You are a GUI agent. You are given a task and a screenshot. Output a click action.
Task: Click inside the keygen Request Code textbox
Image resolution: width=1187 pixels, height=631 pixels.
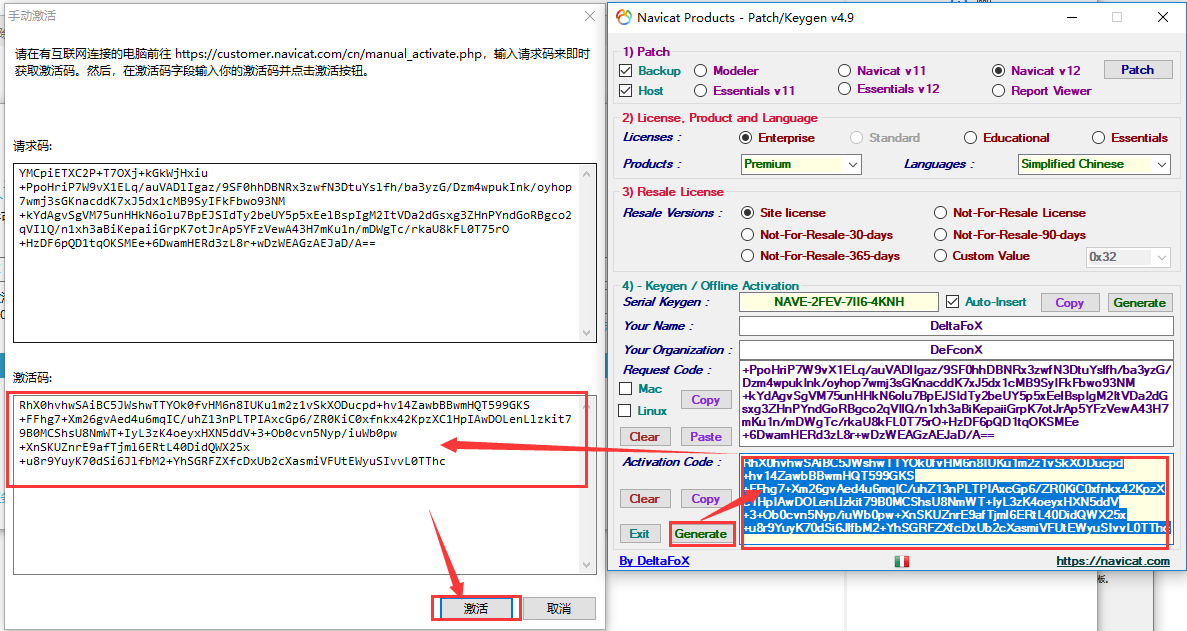click(956, 403)
